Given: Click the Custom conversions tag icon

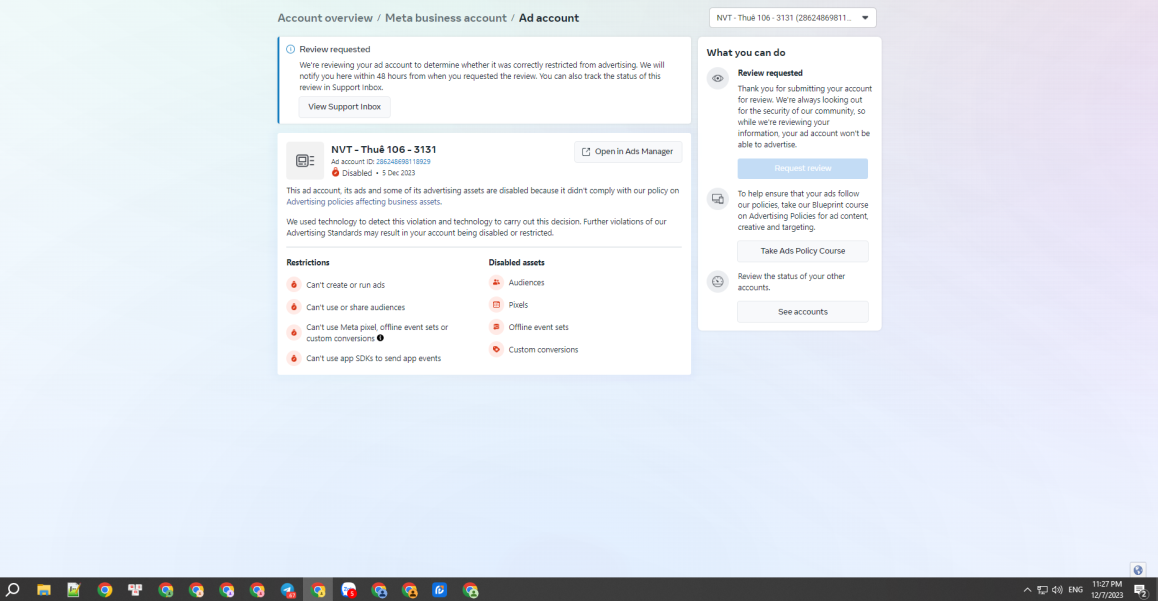Looking at the screenshot, I should click(496, 349).
